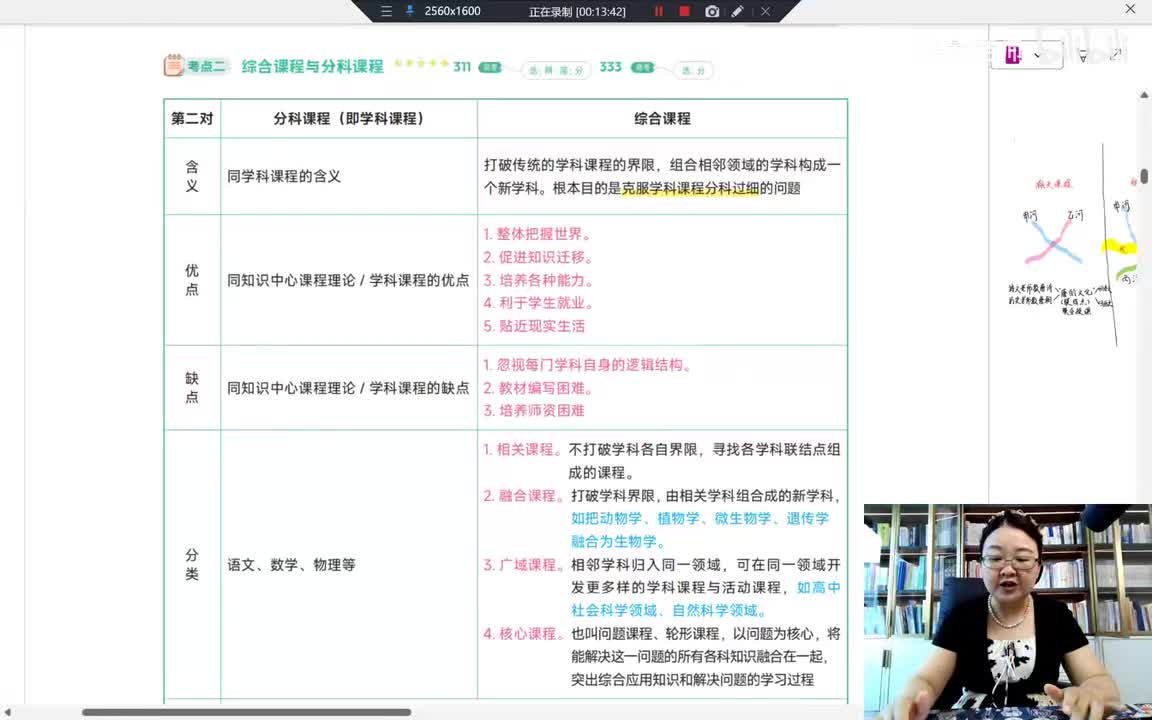Toggle the blue microphone icon in recorder bar
The image size is (1152, 720).
coord(410,11)
